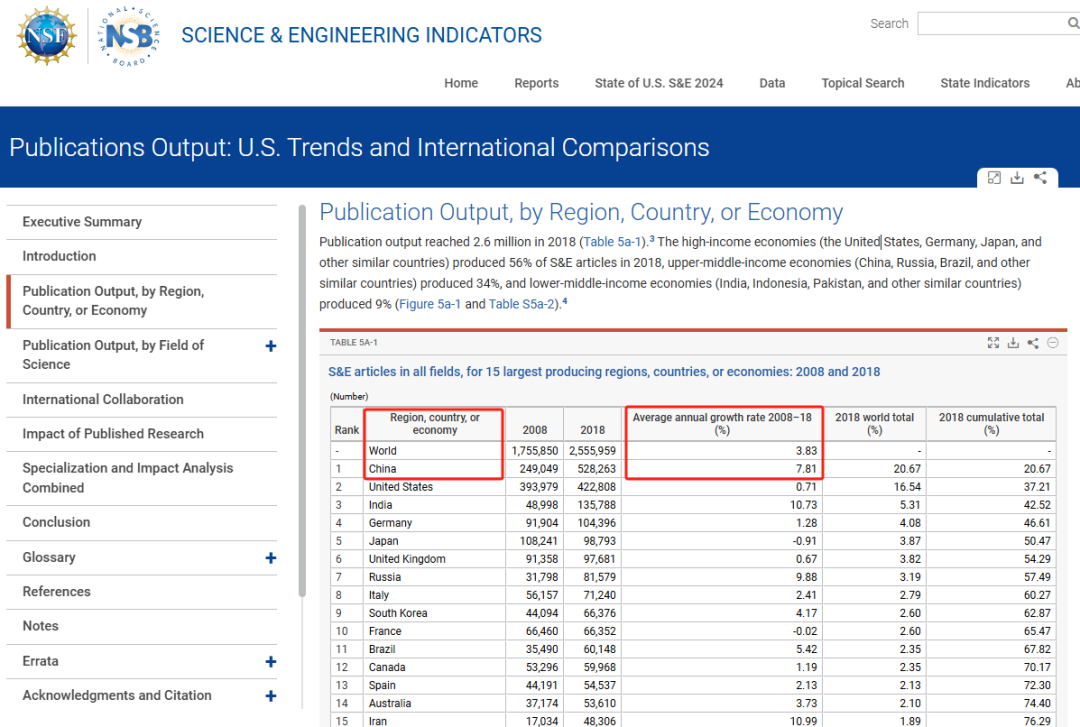This screenshot has height=727, width=1080.
Task: Click Brazil's 60,148 value for 2018
Action: coord(599,649)
